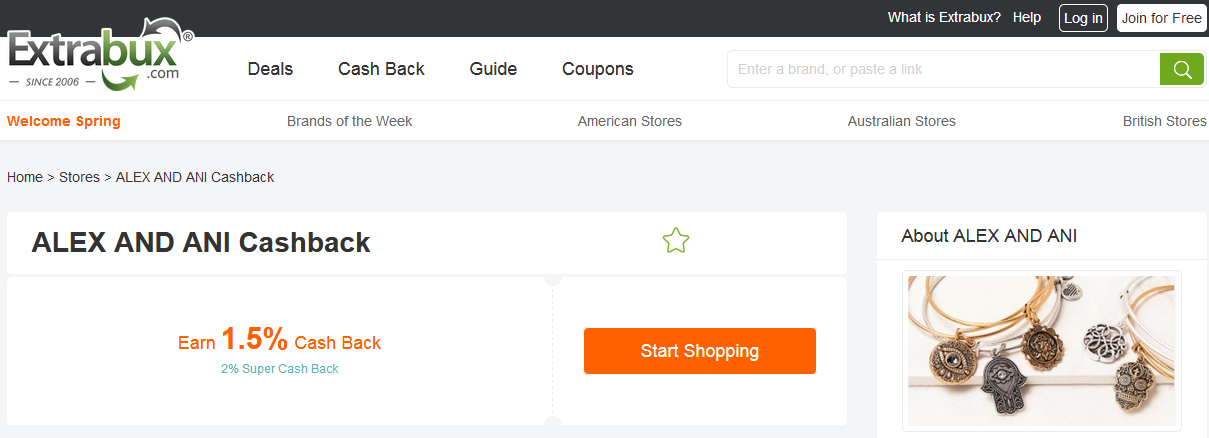Open the Coupons menu
This screenshot has height=438, width=1209.
[598, 69]
